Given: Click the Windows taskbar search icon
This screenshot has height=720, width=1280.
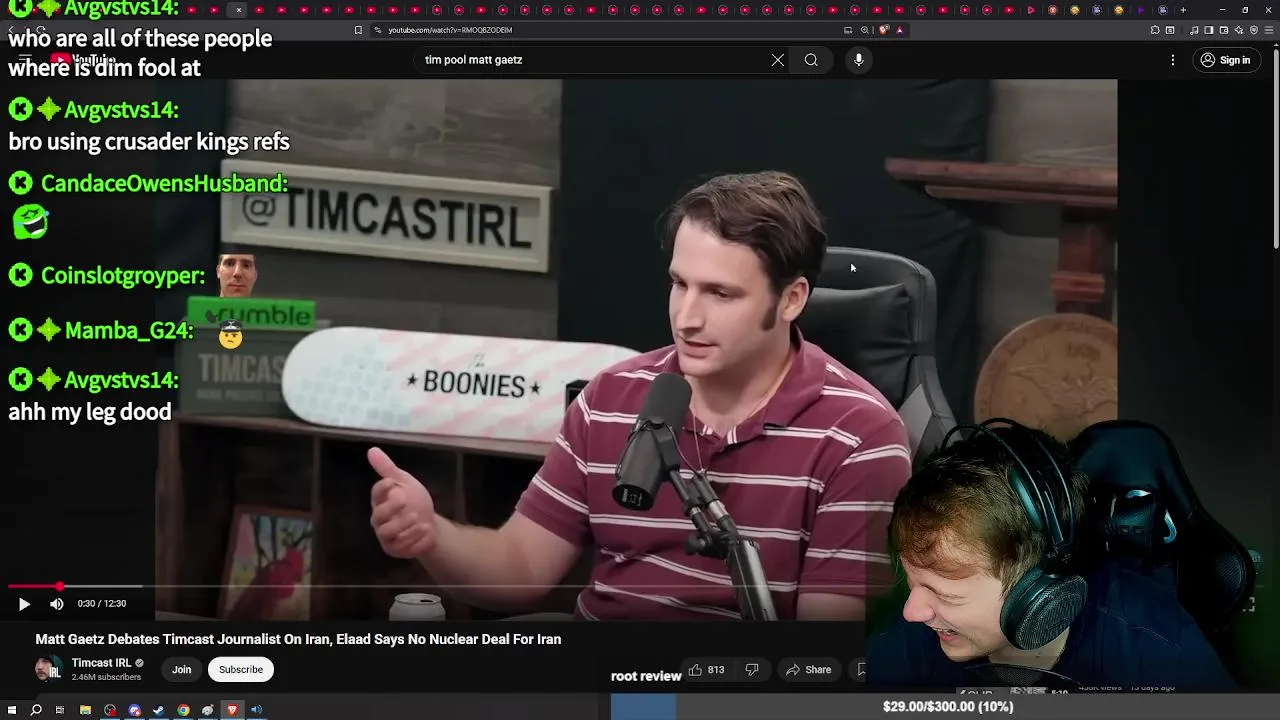Looking at the screenshot, I should [x=36, y=710].
